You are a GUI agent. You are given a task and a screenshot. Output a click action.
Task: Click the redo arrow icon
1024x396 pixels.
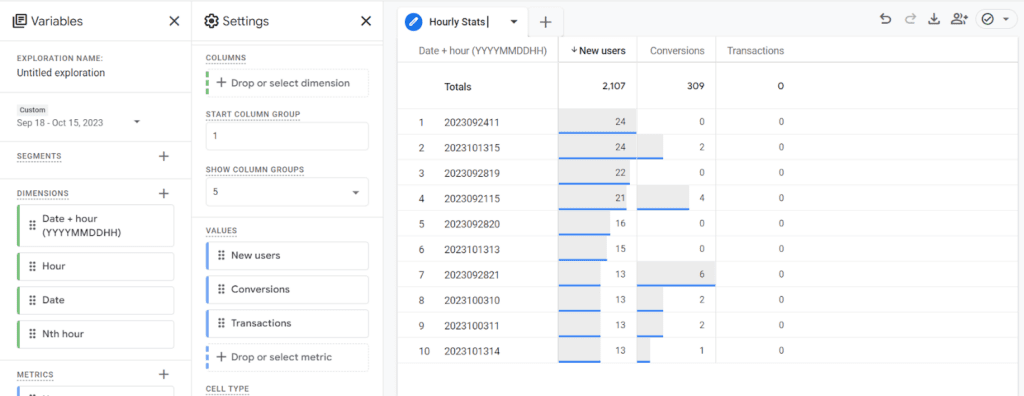[910, 20]
